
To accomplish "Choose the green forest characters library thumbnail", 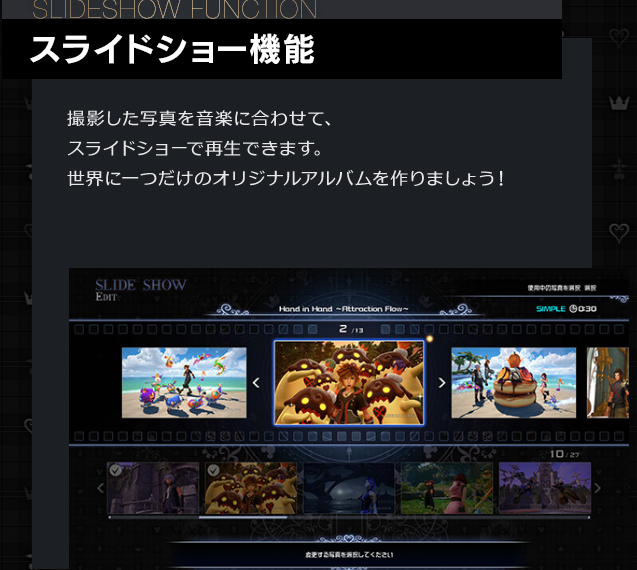I will (447, 488).
